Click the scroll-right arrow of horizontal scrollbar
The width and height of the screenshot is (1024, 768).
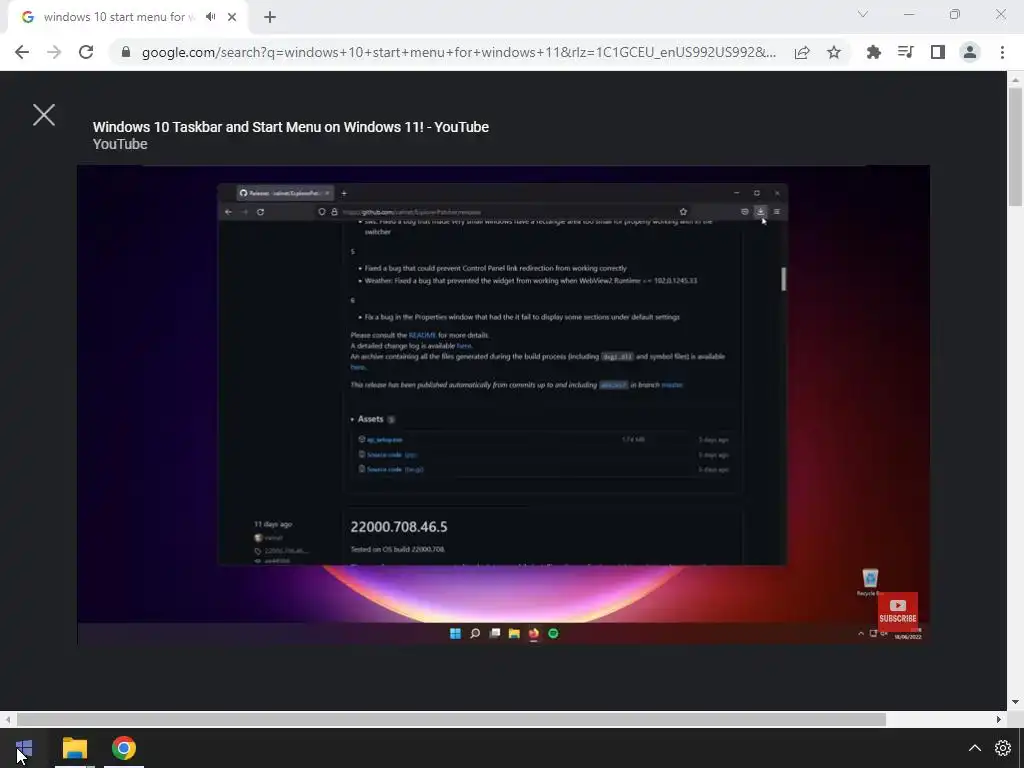pyautogui.click(x=999, y=719)
